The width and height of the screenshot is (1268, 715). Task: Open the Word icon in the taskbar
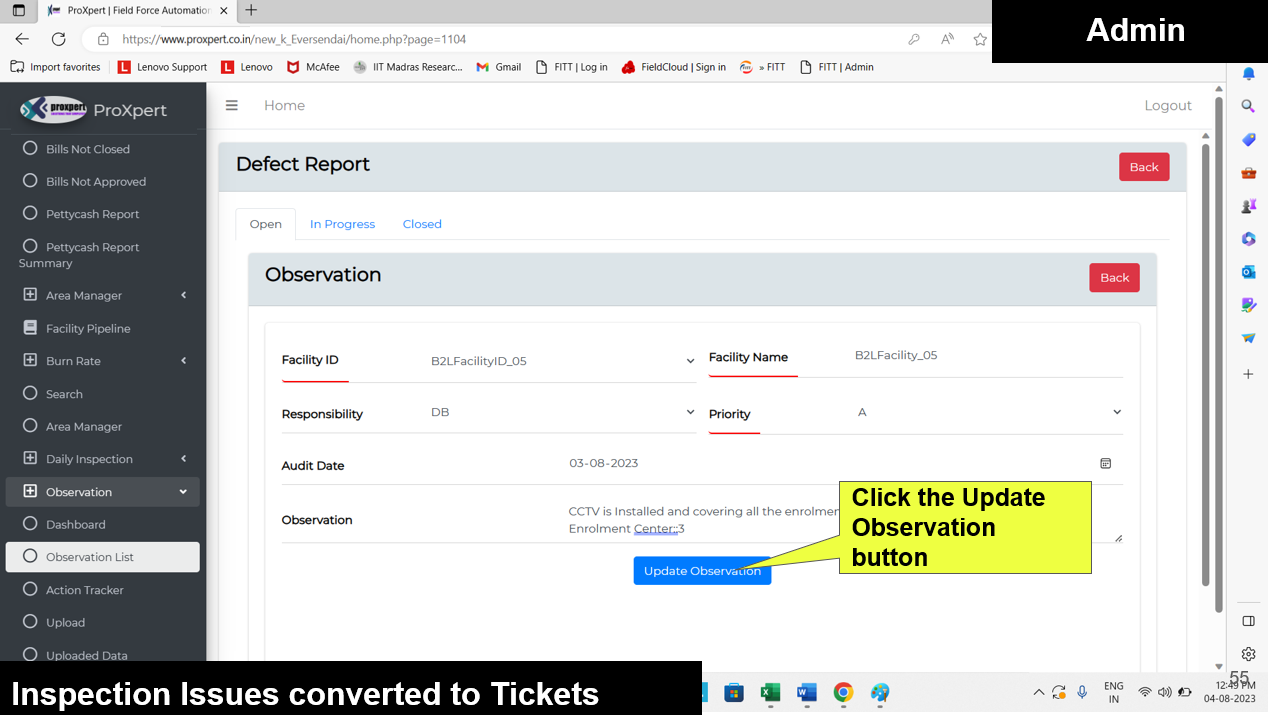click(806, 692)
